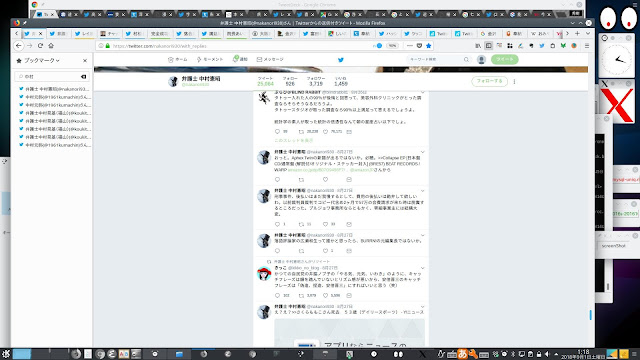Close the active first Firefox tab
640x360 pixels.
[40, 33]
